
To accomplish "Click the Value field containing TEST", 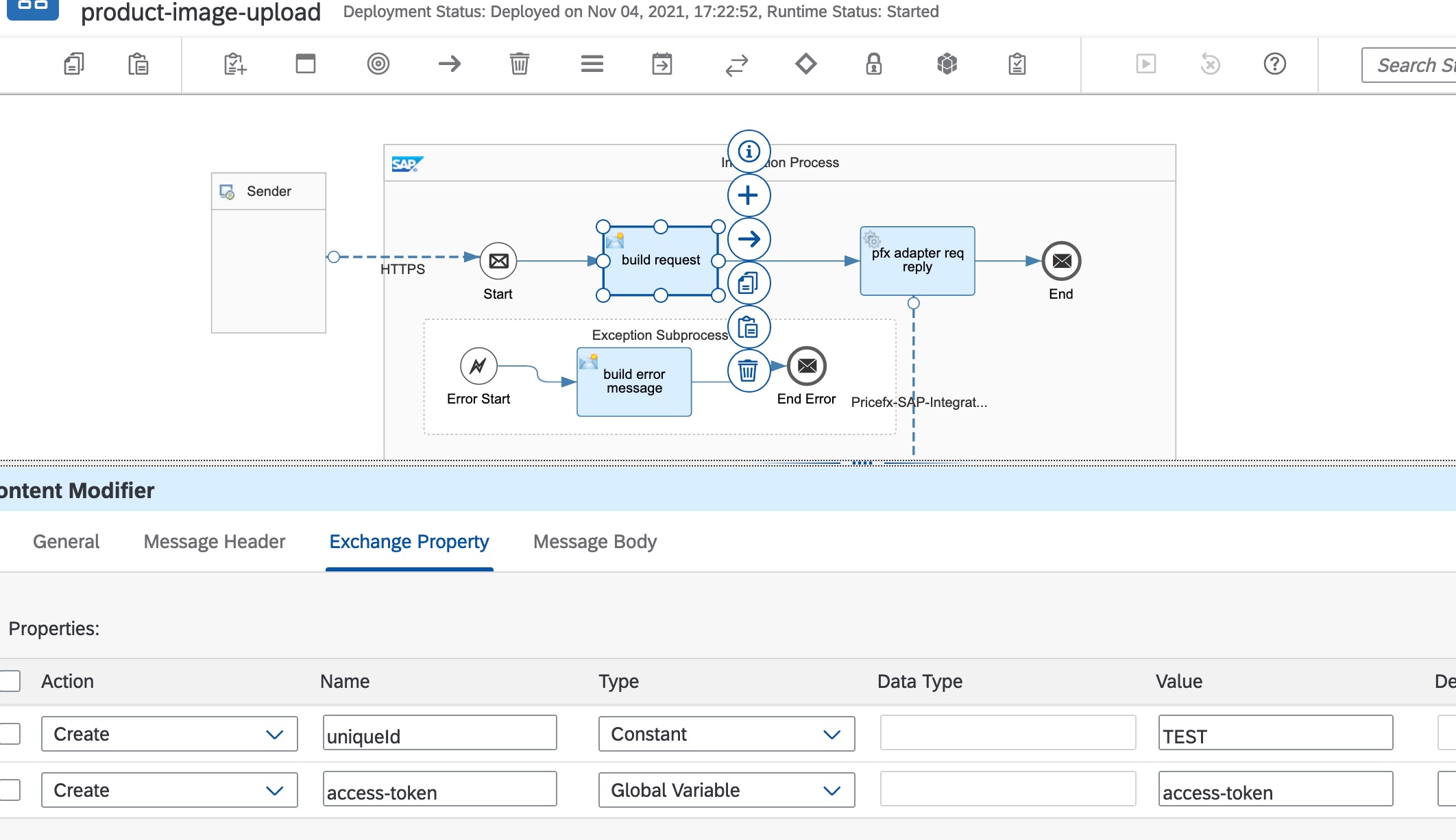I will (1275, 734).
